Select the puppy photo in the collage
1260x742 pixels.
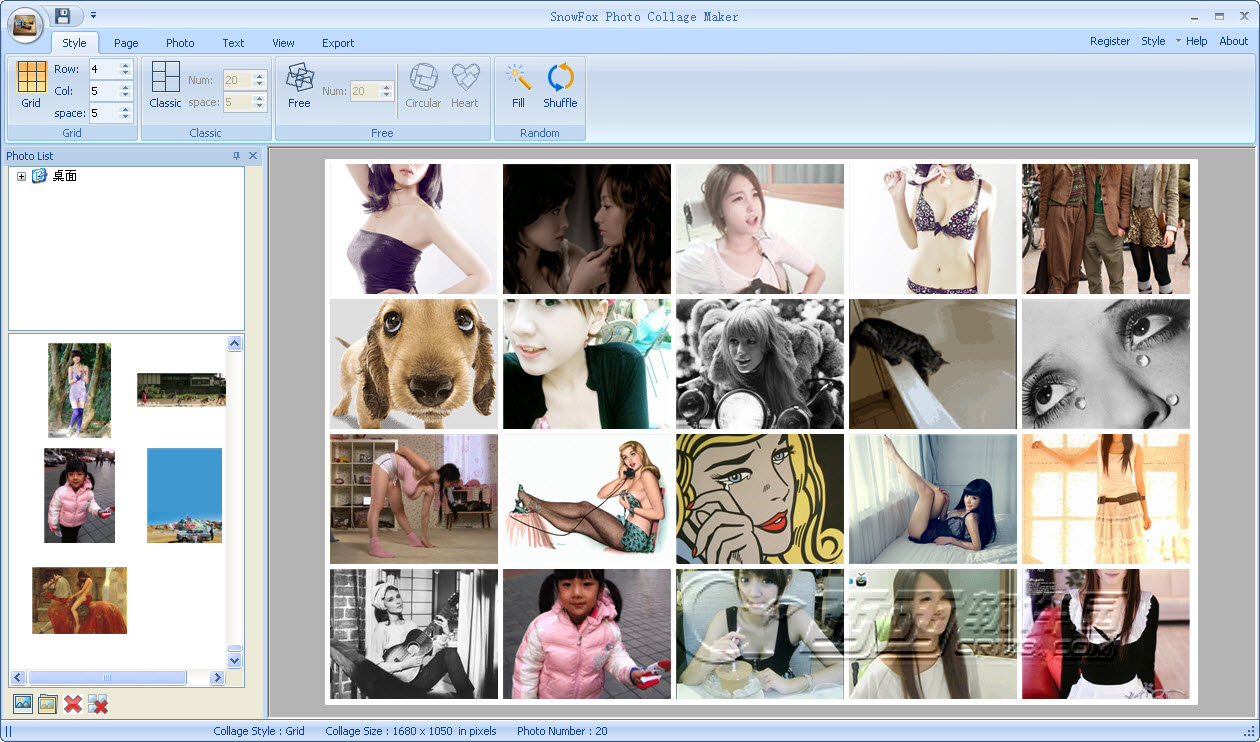point(414,364)
